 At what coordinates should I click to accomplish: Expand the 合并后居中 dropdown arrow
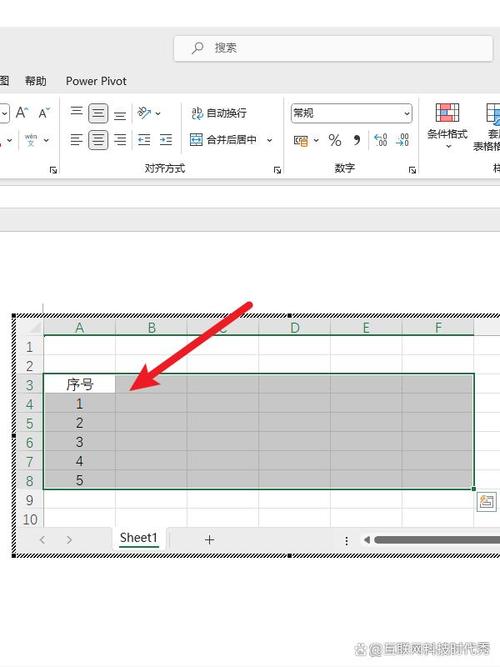[269, 140]
